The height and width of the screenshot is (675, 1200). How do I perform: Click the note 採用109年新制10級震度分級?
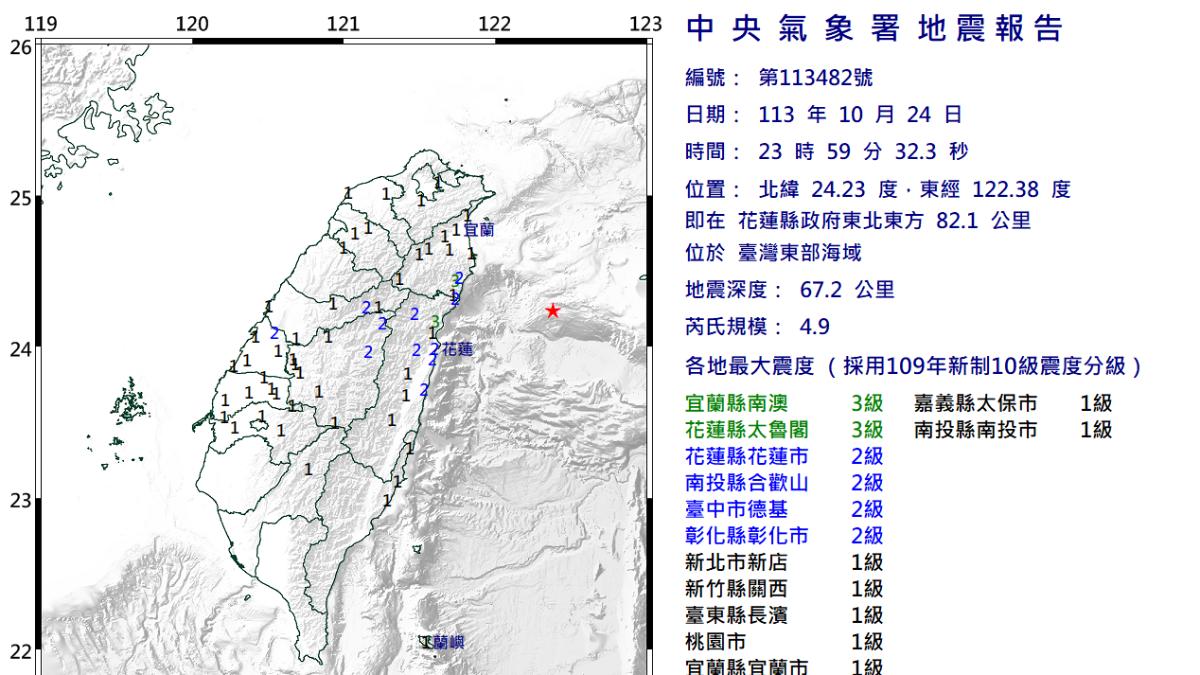coord(987,366)
